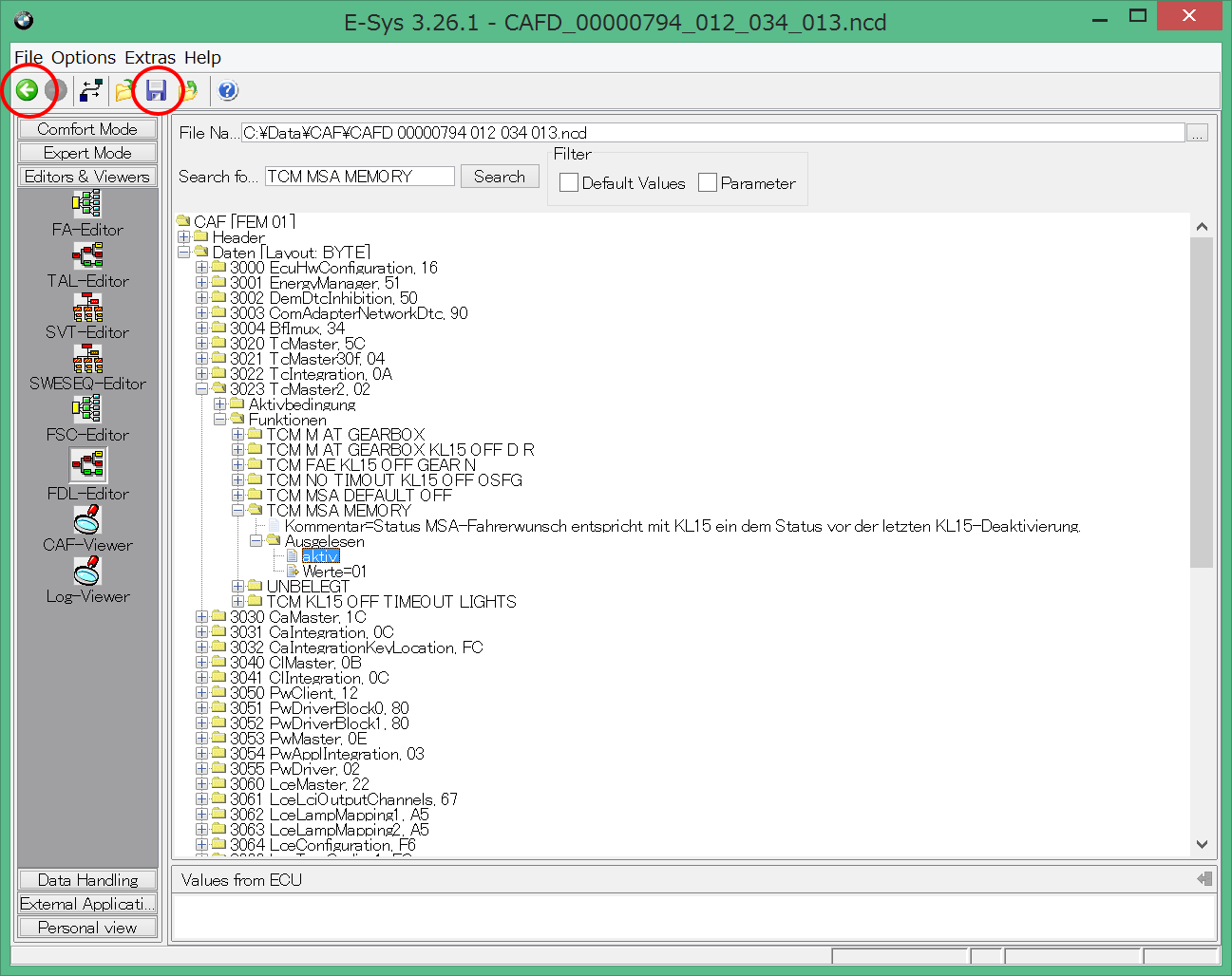Switch to Expert Mode panel
Screen dimensions: 1232x976
87,153
